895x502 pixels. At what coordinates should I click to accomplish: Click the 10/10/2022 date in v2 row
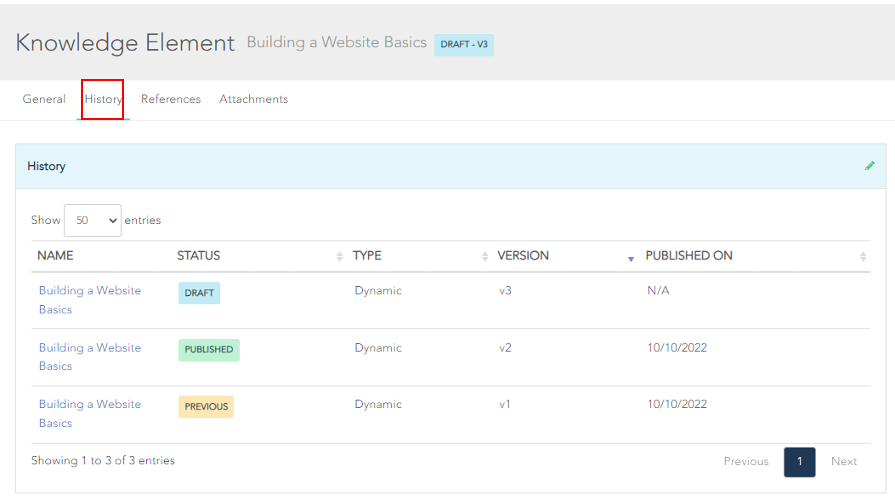tap(677, 348)
